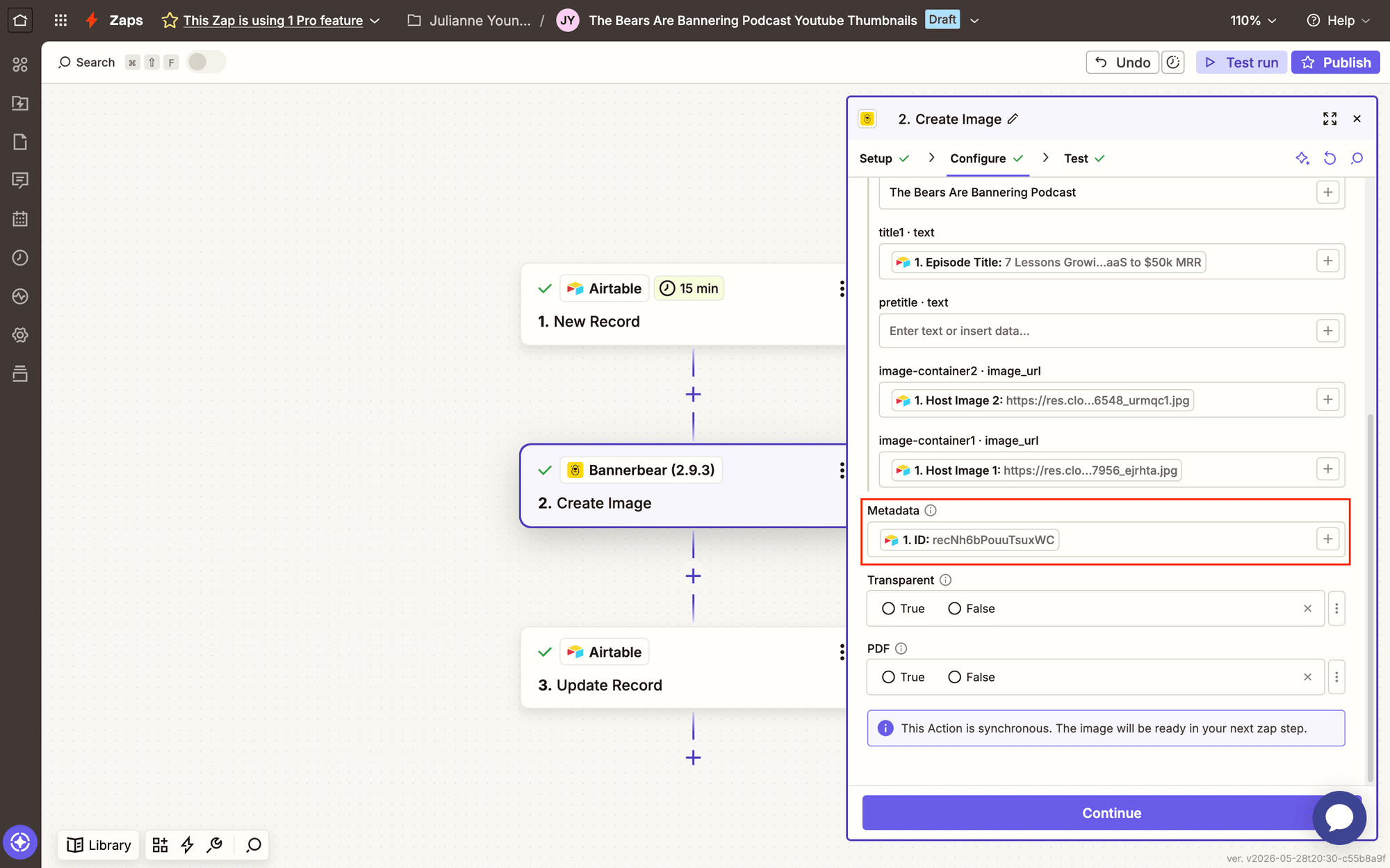Click the lightning bolt icon in bottom toolbar
The width and height of the screenshot is (1390, 868).
click(x=188, y=845)
